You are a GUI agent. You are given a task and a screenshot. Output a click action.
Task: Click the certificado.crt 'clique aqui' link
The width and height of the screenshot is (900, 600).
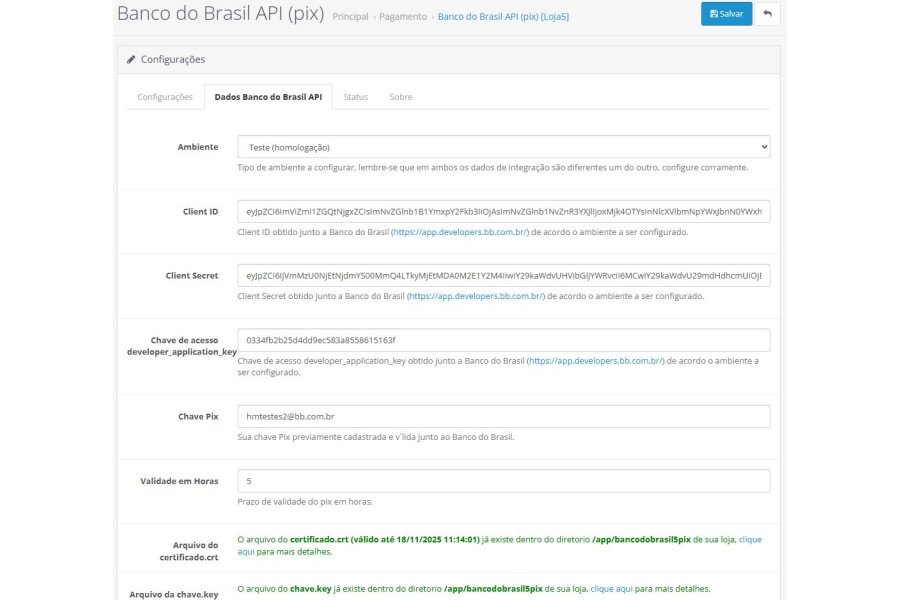click(x=750, y=540)
